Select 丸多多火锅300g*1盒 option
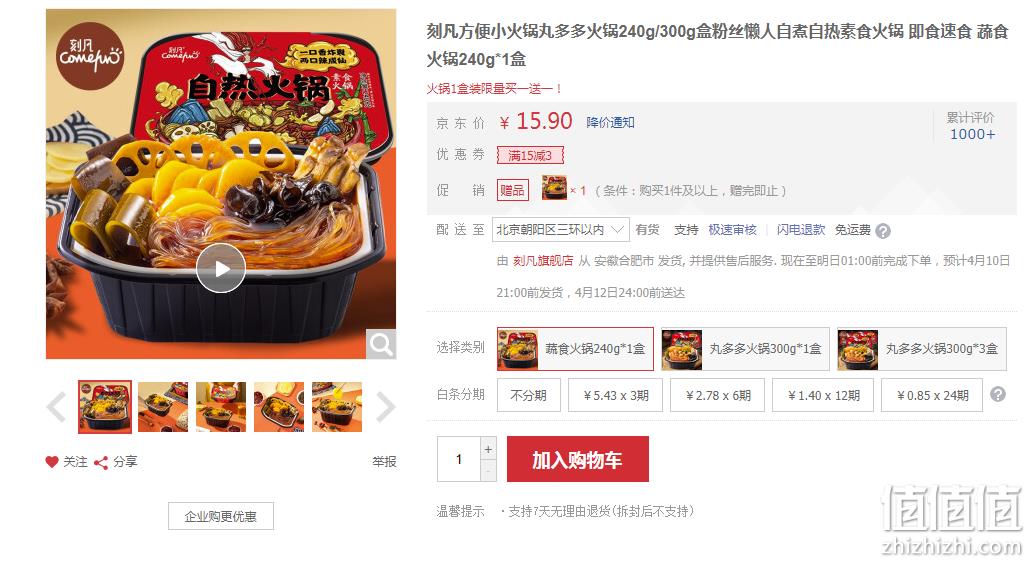 click(x=746, y=349)
